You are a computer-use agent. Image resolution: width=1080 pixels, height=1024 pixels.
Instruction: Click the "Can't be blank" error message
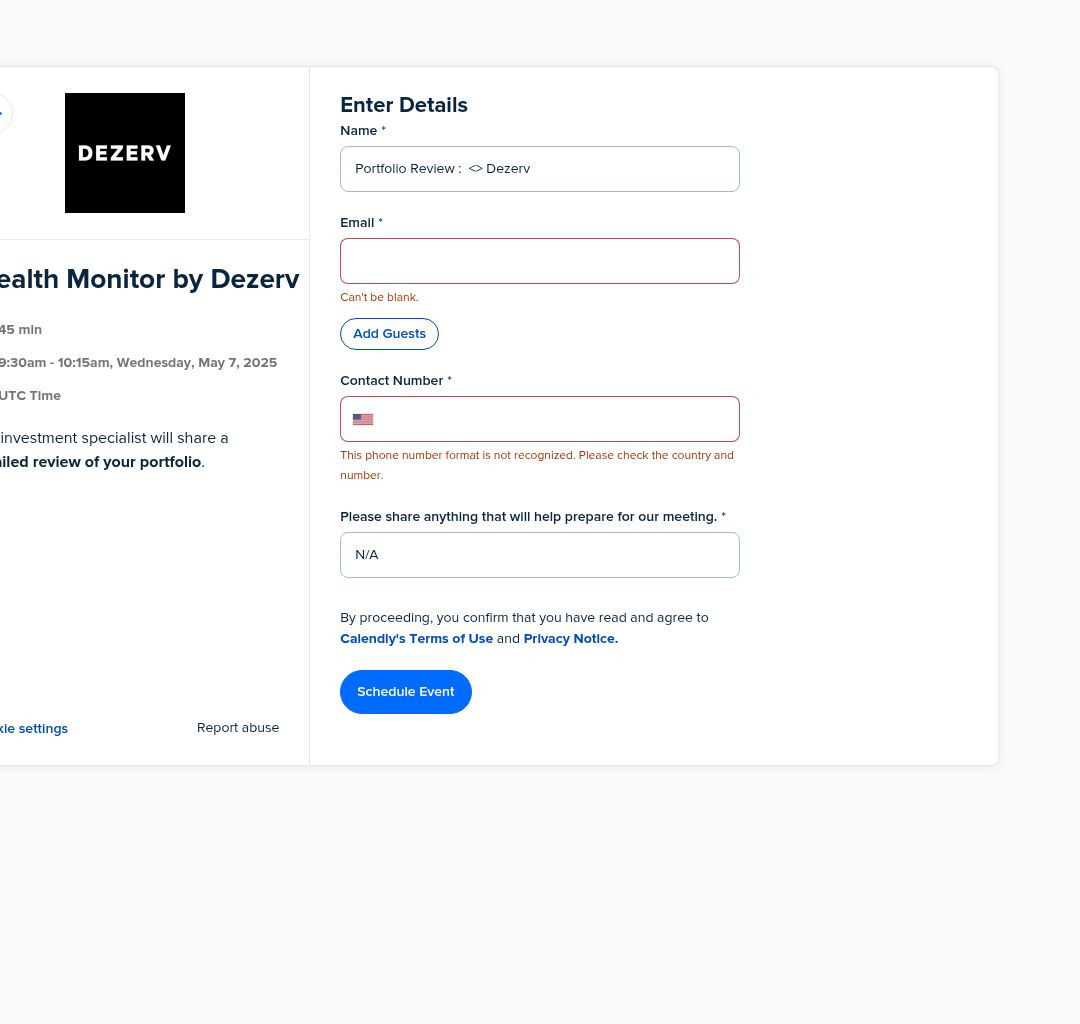click(x=379, y=297)
